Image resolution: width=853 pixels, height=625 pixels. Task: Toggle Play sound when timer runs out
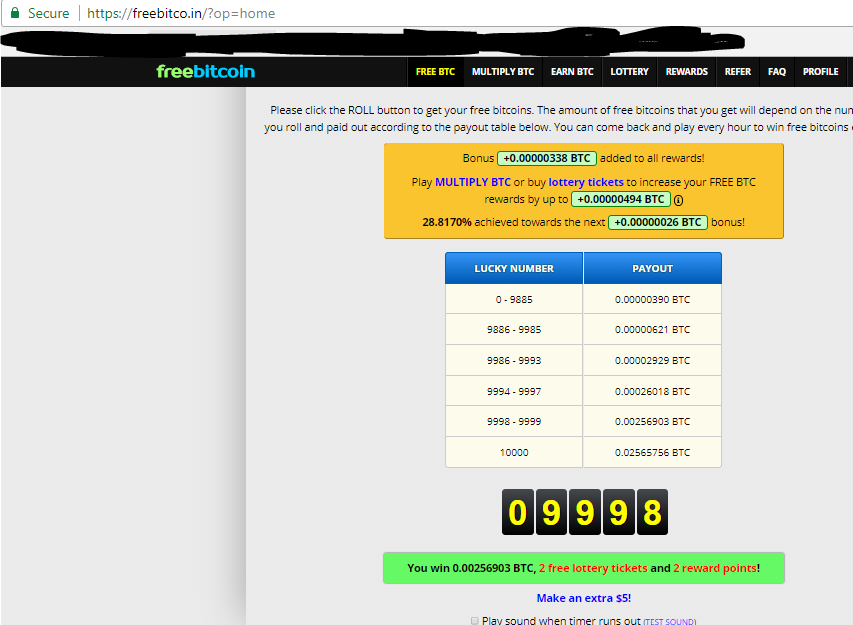475,621
